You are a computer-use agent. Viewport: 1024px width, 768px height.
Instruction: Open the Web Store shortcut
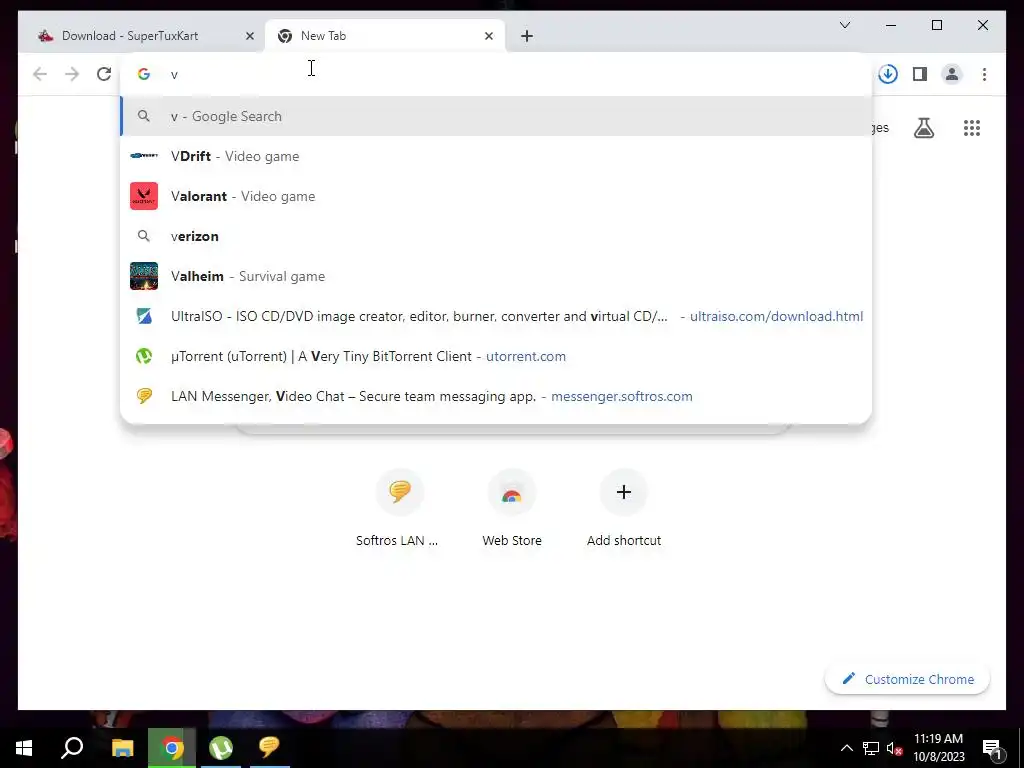(512, 508)
